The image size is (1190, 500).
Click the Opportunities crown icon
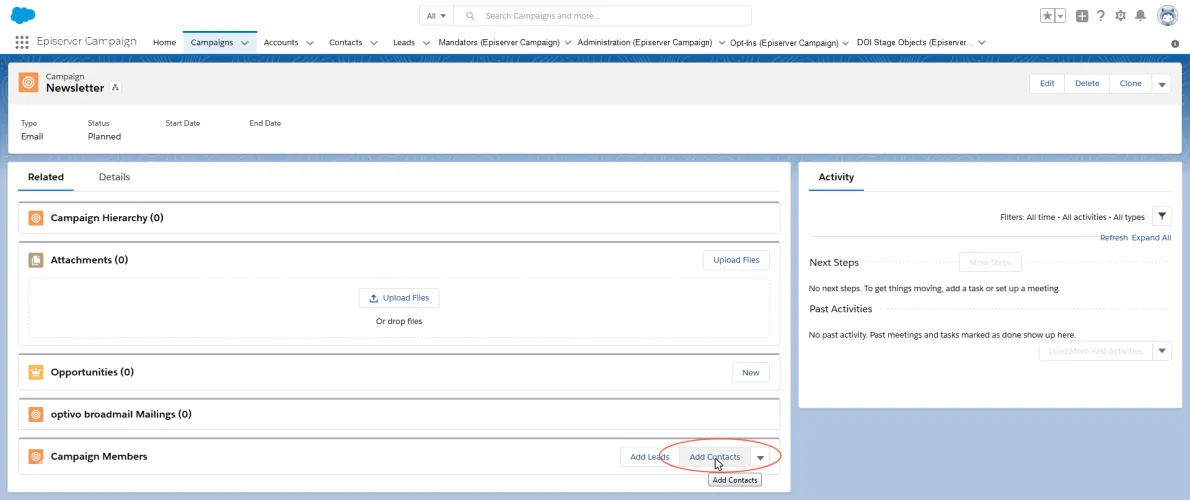[x=35, y=373]
